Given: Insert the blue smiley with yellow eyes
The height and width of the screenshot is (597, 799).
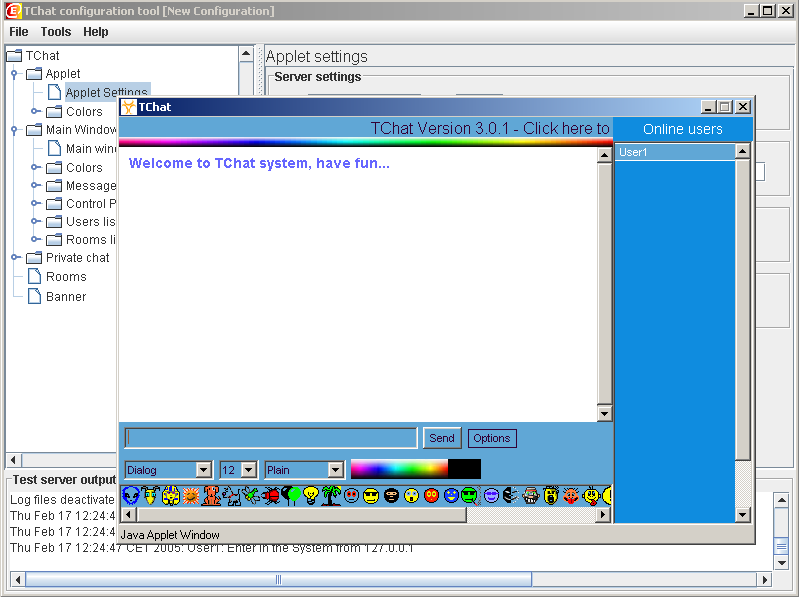Looking at the screenshot, I should (451, 495).
